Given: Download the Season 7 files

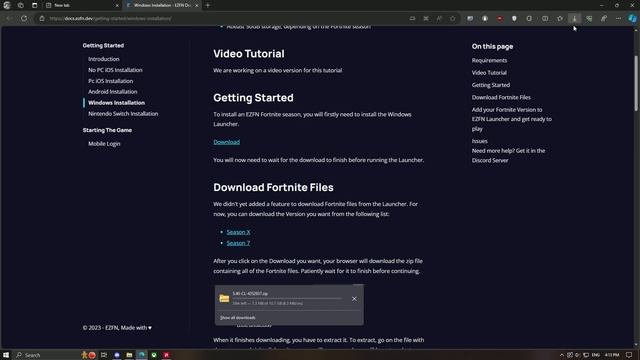Looking at the screenshot, I should (x=238, y=243).
